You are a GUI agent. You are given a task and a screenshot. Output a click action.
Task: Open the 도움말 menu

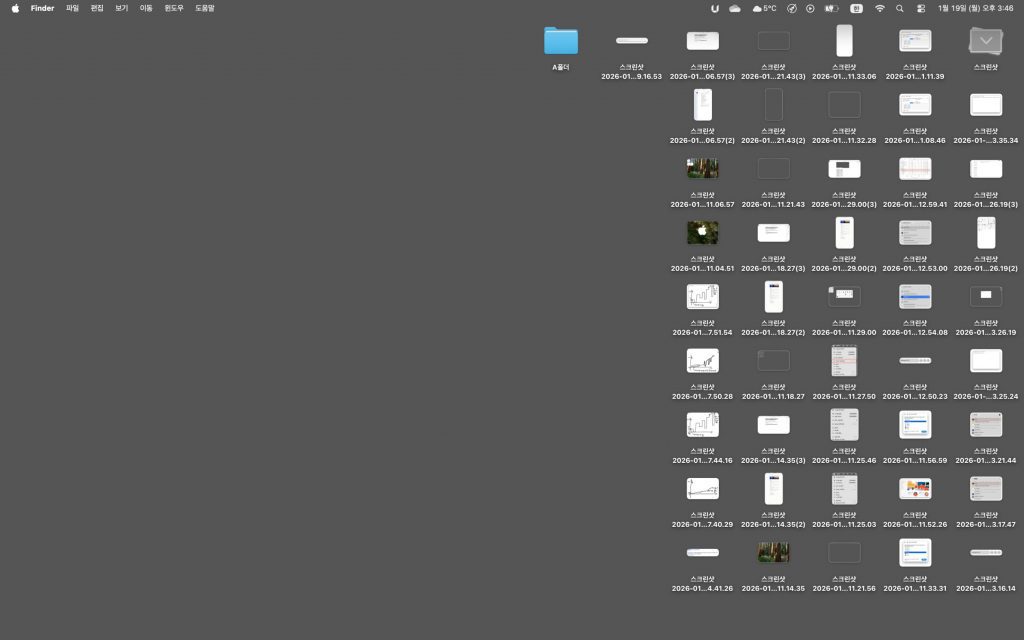(x=204, y=8)
